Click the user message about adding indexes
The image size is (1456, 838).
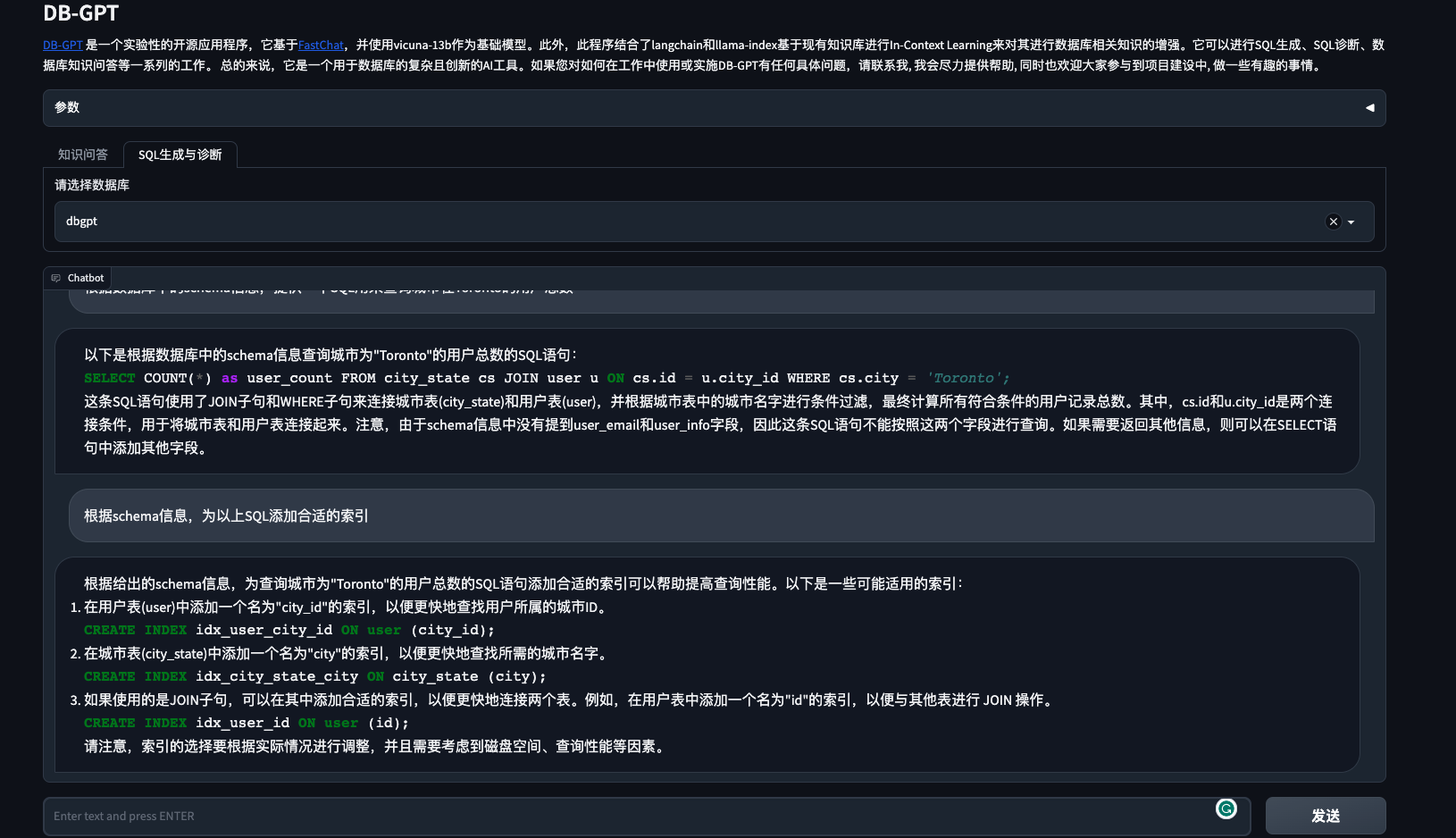[x=226, y=515]
